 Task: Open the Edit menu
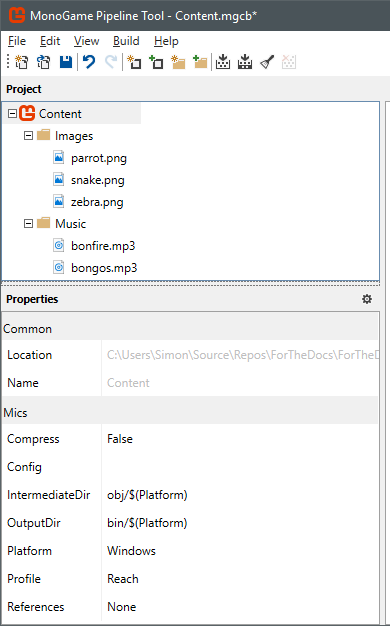pyautogui.click(x=50, y=41)
